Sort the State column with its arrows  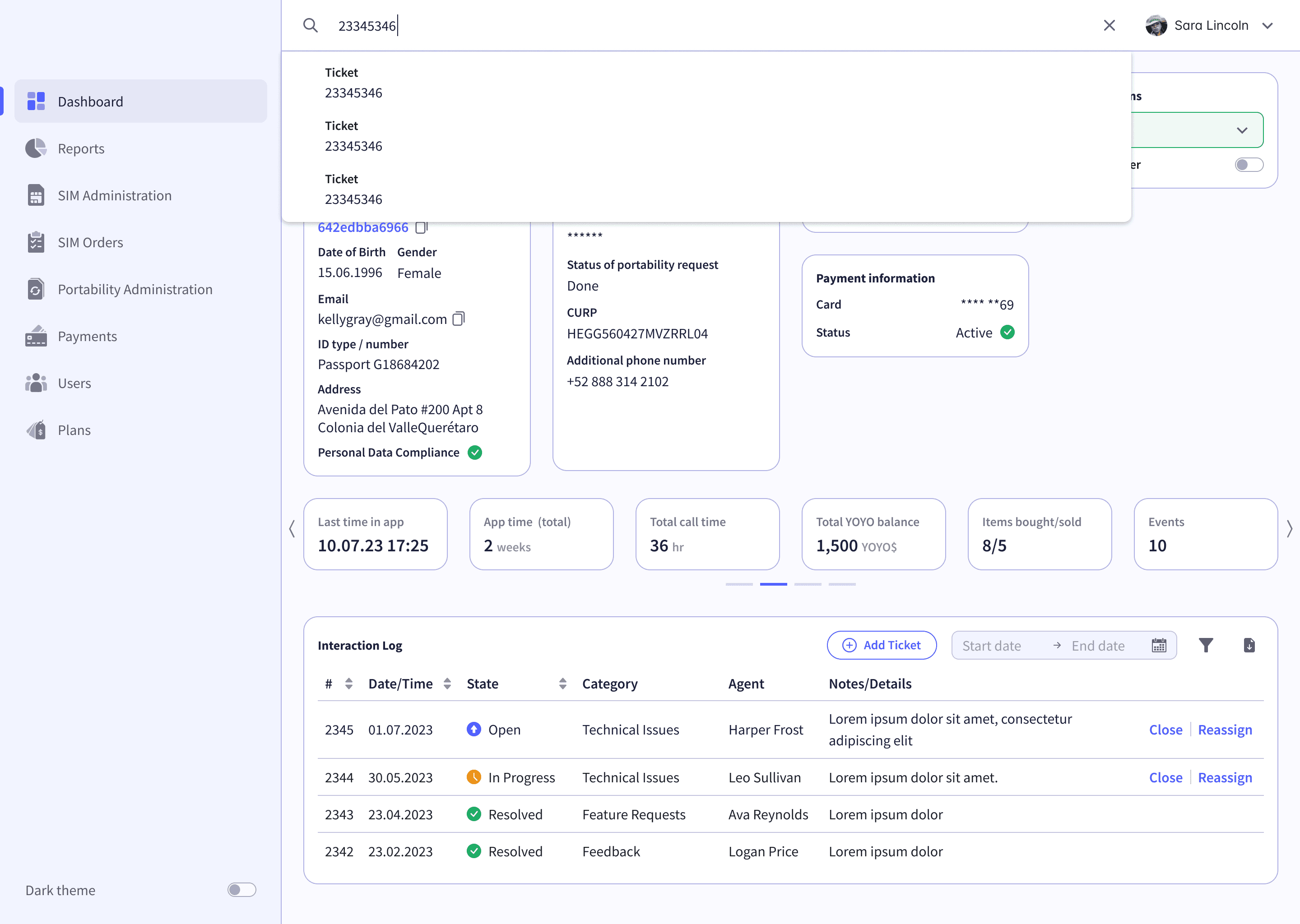(562, 684)
